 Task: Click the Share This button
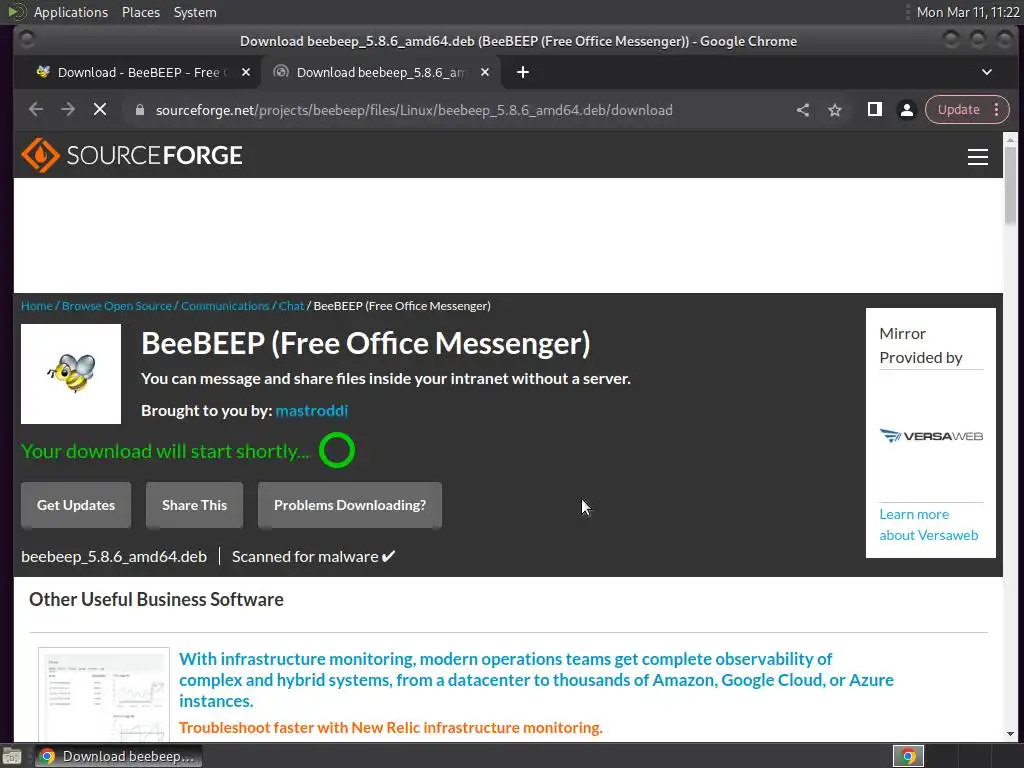pos(195,505)
